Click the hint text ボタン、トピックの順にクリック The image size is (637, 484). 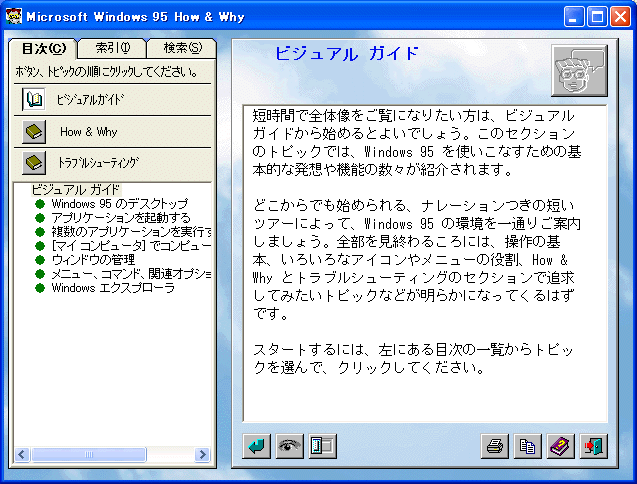coord(106,72)
